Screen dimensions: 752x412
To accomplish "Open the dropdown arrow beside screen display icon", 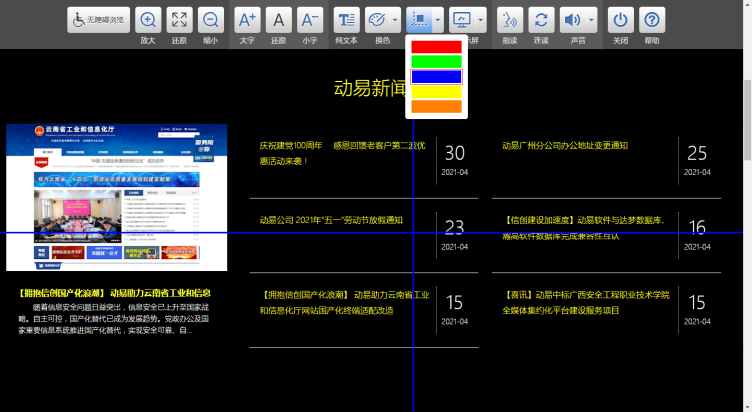I will [481, 20].
